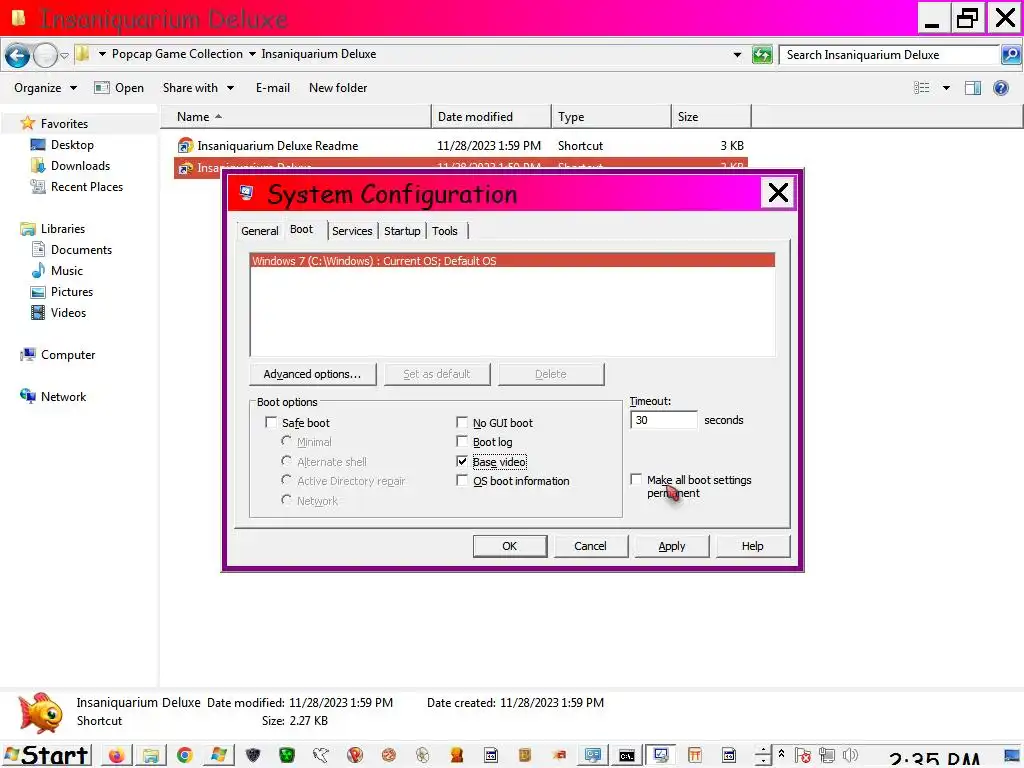
Task: Check the Boot log option
Action: 462,441
